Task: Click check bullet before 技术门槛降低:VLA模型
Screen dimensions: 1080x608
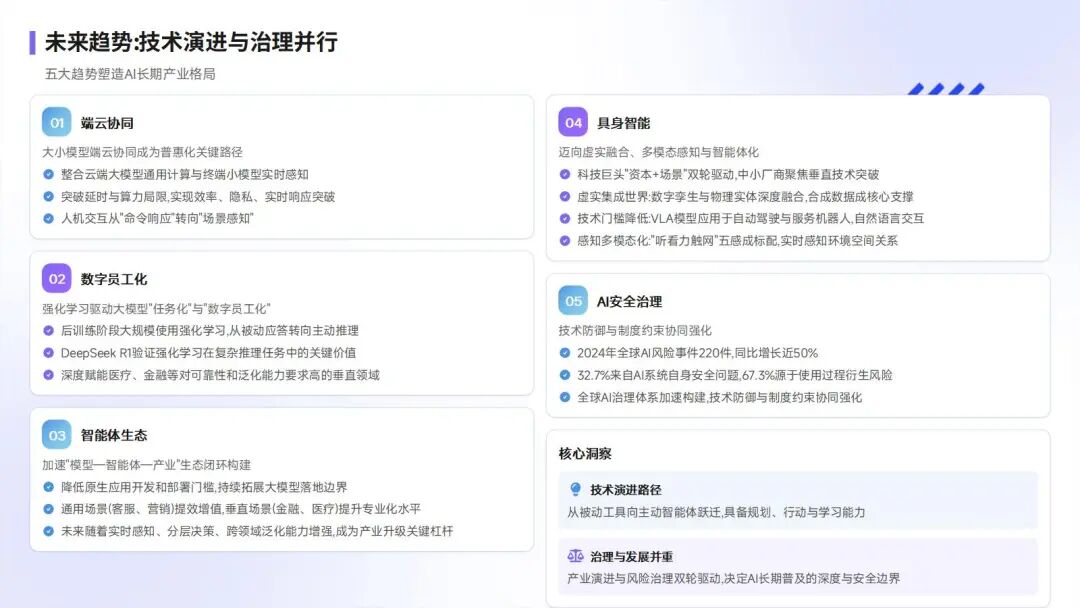Action: [x=565, y=218]
